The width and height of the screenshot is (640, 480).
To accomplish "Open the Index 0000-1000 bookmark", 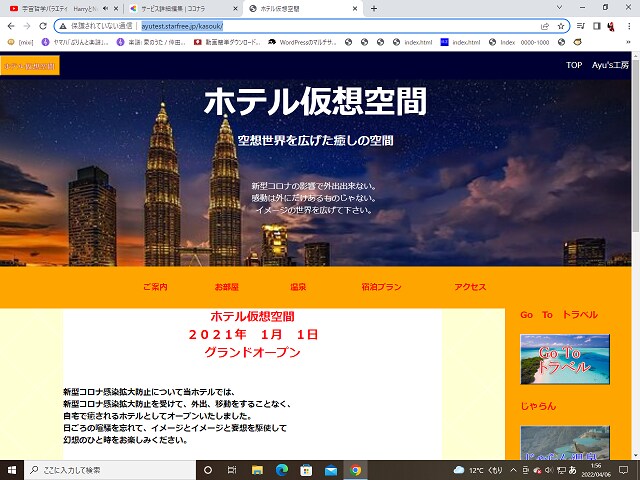I will [519, 42].
